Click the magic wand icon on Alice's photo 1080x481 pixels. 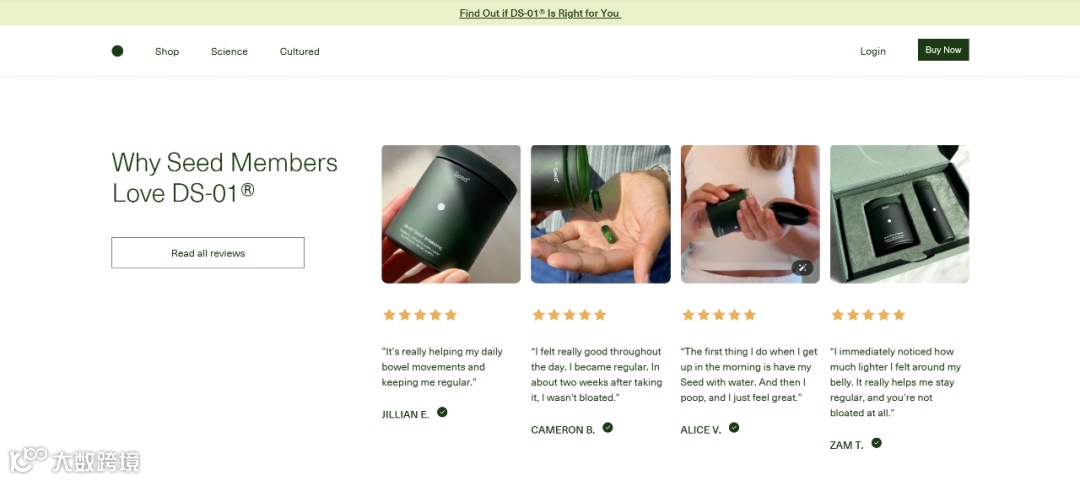pos(802,268)
